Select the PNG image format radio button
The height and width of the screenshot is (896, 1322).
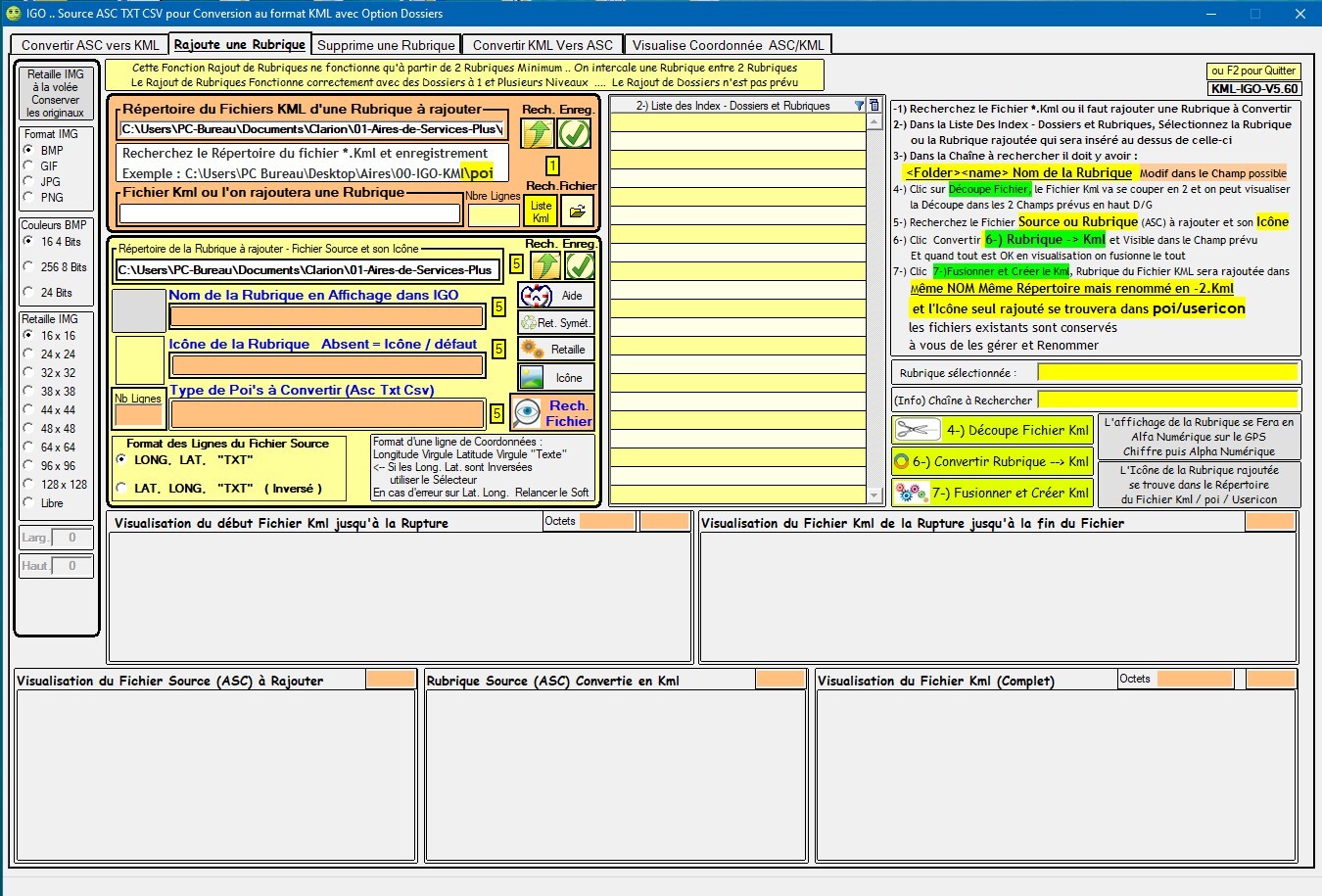point(28,197)
